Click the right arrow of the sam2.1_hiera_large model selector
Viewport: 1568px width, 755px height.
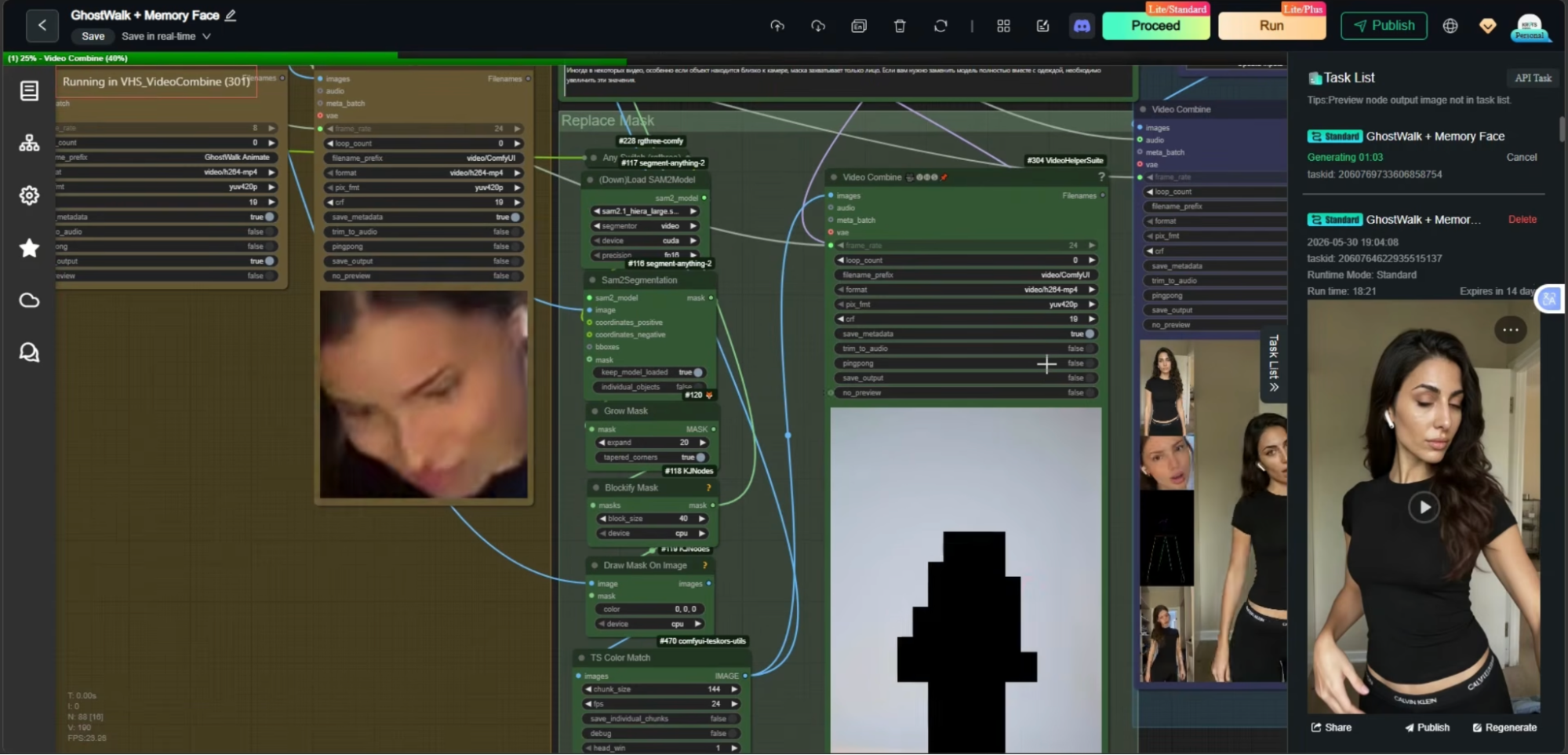click(693, 211)
